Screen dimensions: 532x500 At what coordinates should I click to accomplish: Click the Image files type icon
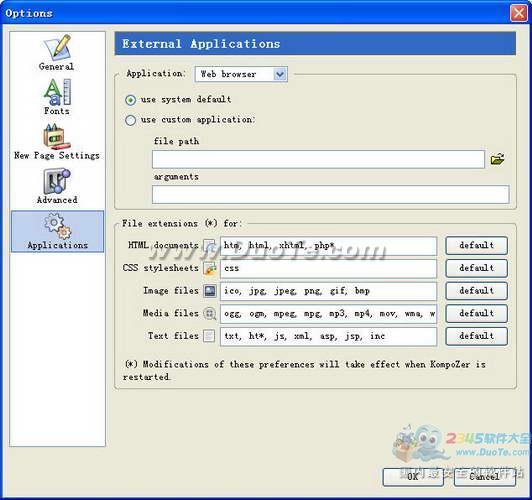209,291
